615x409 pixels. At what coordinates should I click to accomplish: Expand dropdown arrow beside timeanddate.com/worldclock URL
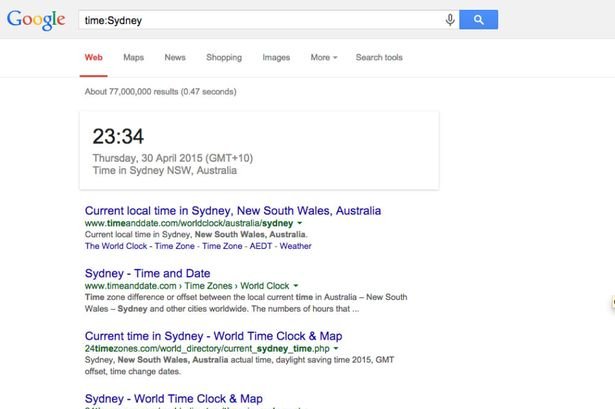click(300, 223)
